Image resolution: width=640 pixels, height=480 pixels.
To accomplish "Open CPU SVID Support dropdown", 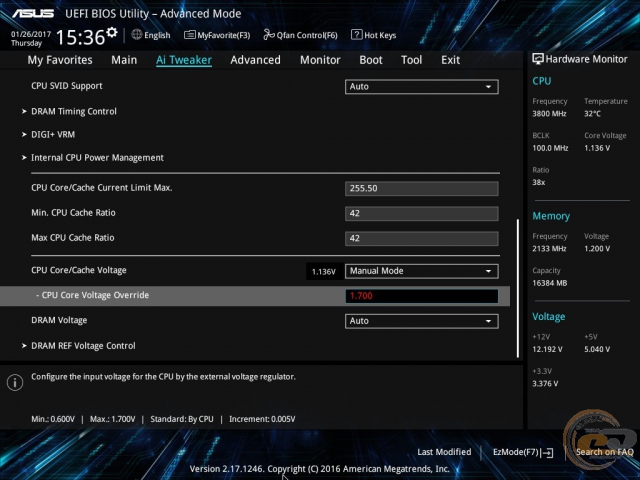I will click(422, 87).
